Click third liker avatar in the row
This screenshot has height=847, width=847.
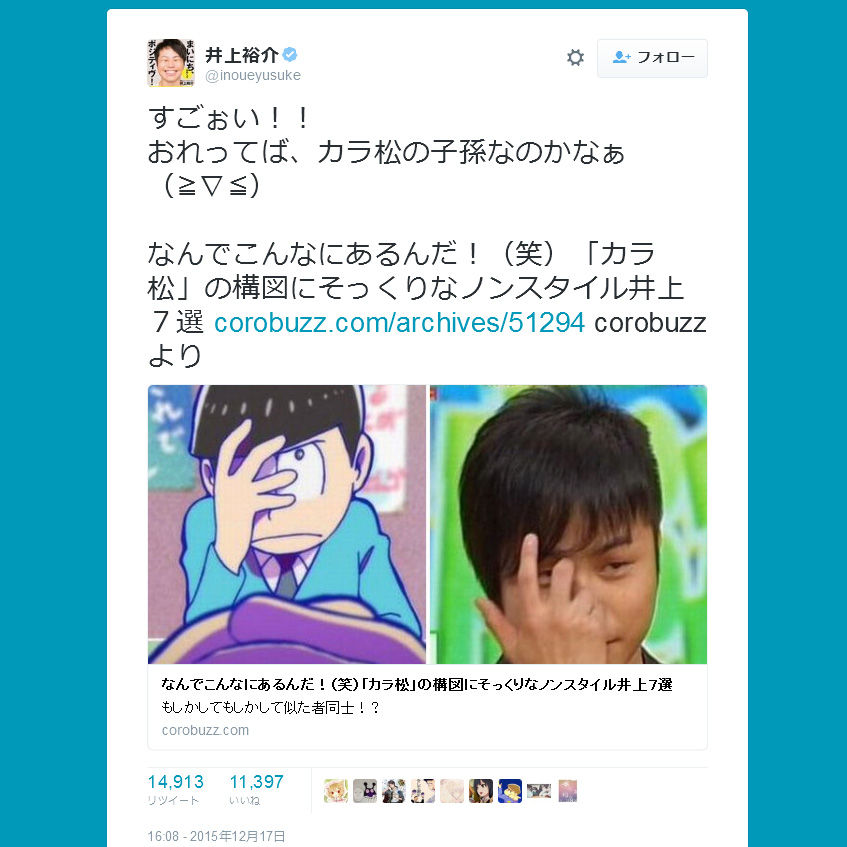click(x=394, y=791)
